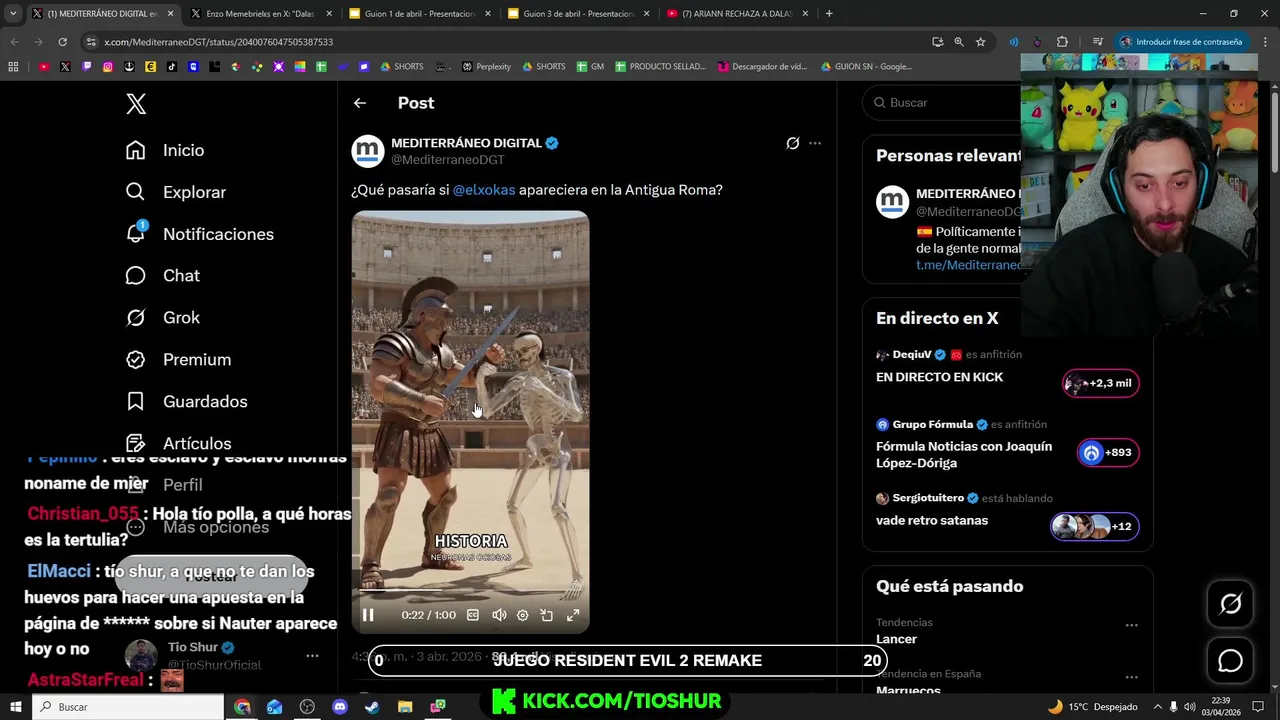Switch to the Enzo Memebrieles en X tab
The image size is (1280, 720).
pyautogui.click(x=259, y=14)
